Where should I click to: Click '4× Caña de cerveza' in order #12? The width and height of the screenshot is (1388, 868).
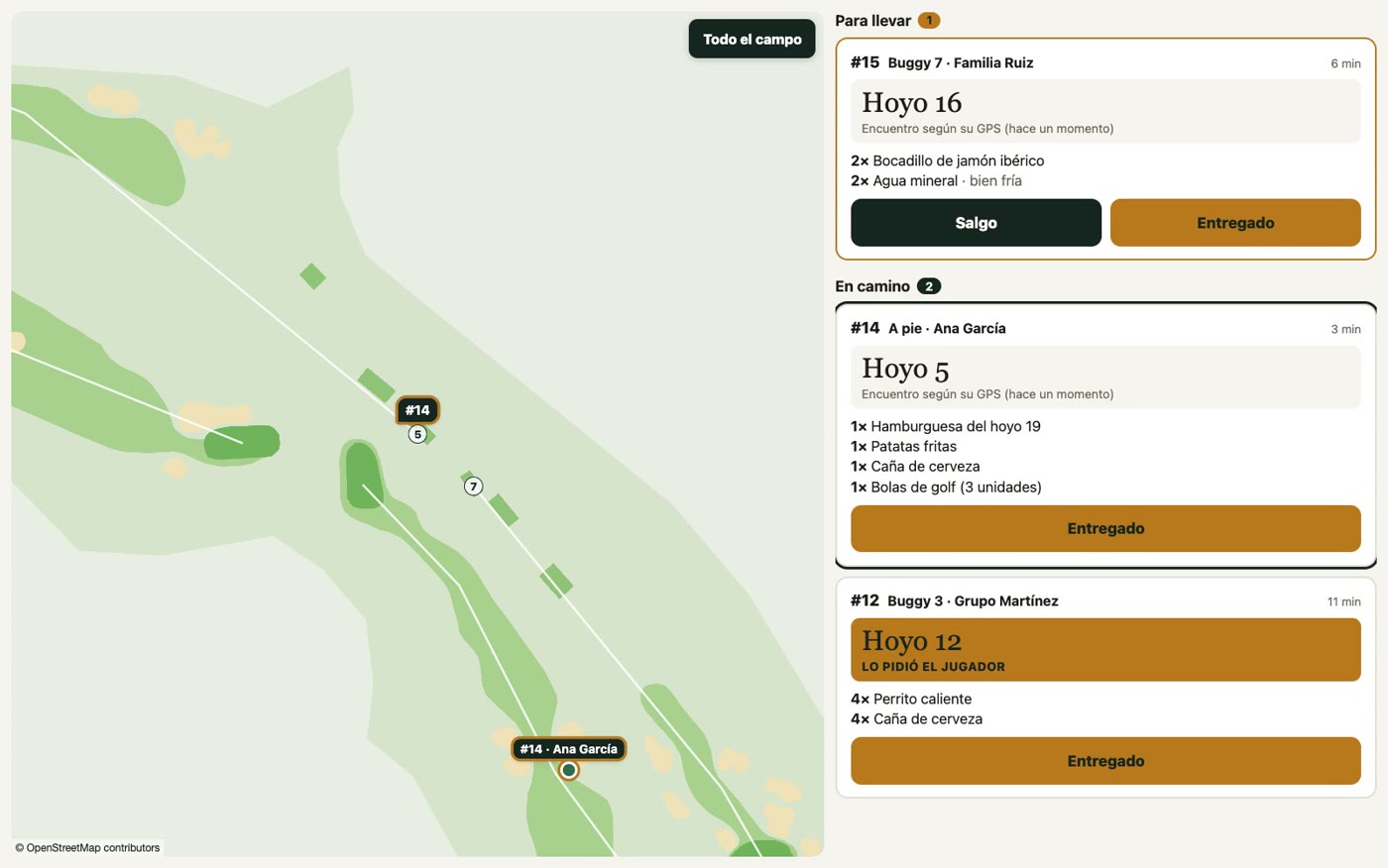click(x=916, y=719)
